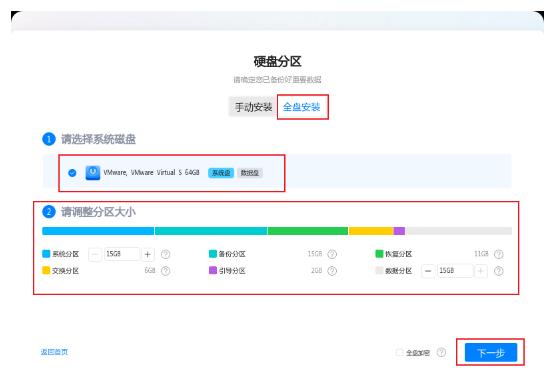552x373 pixels.
Task: Click the 恢复分区 label text
Action: point(399,254)
